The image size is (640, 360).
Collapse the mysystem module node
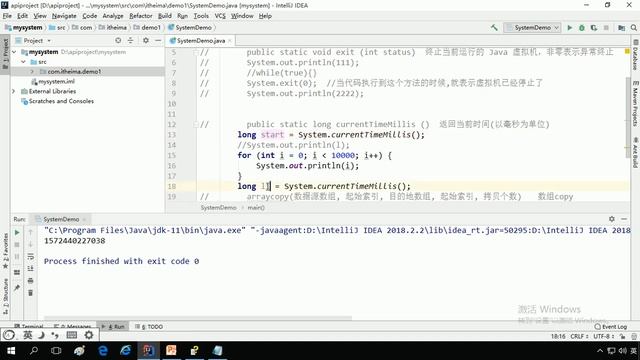pos(14,52)
